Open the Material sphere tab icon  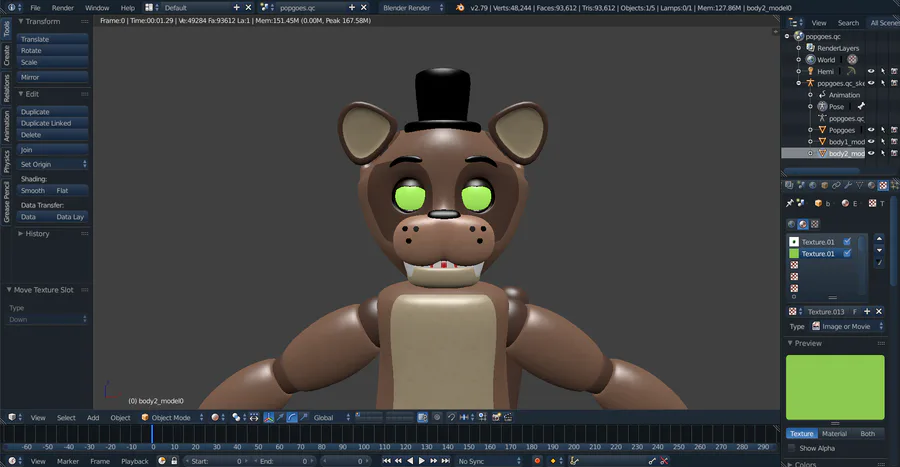pos(871,185)
